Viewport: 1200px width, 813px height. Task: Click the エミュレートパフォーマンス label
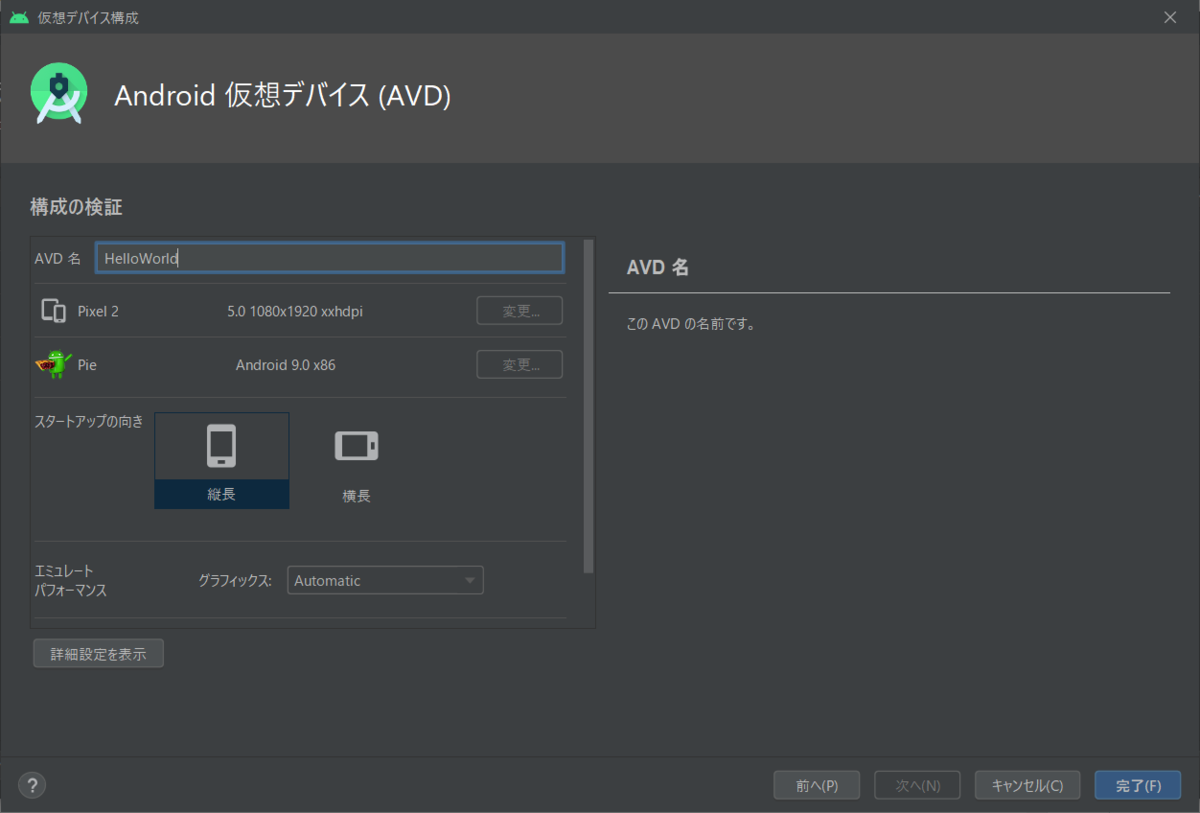click(x=71, y=580)
